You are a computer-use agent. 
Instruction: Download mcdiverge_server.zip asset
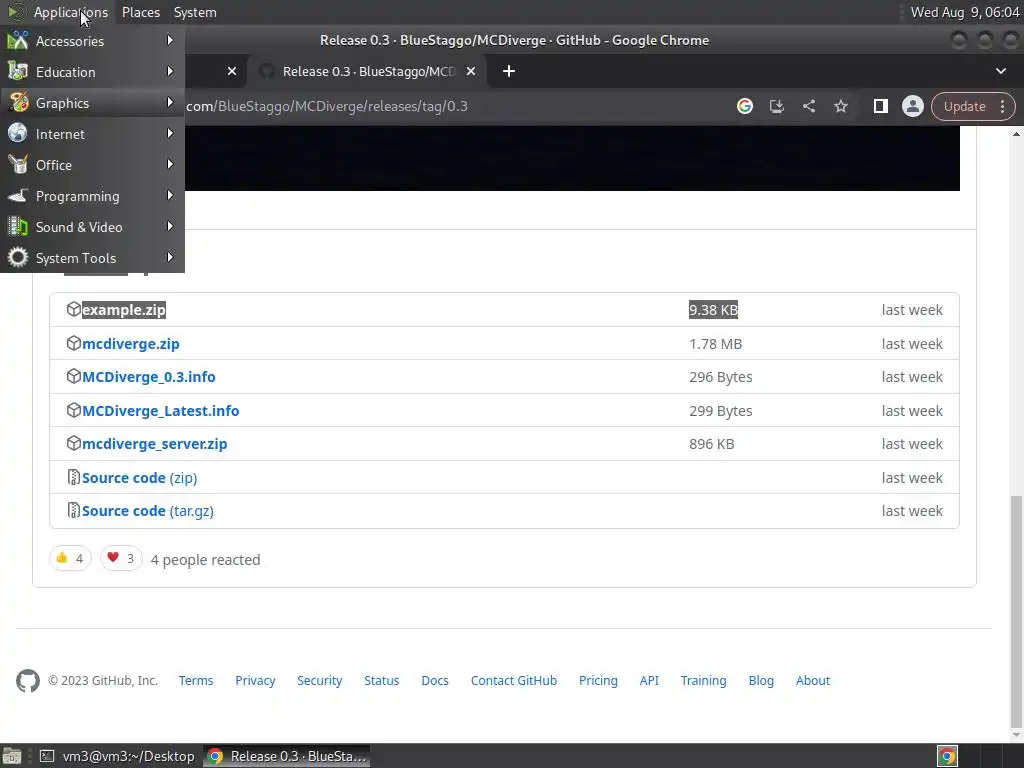(155, 444)
